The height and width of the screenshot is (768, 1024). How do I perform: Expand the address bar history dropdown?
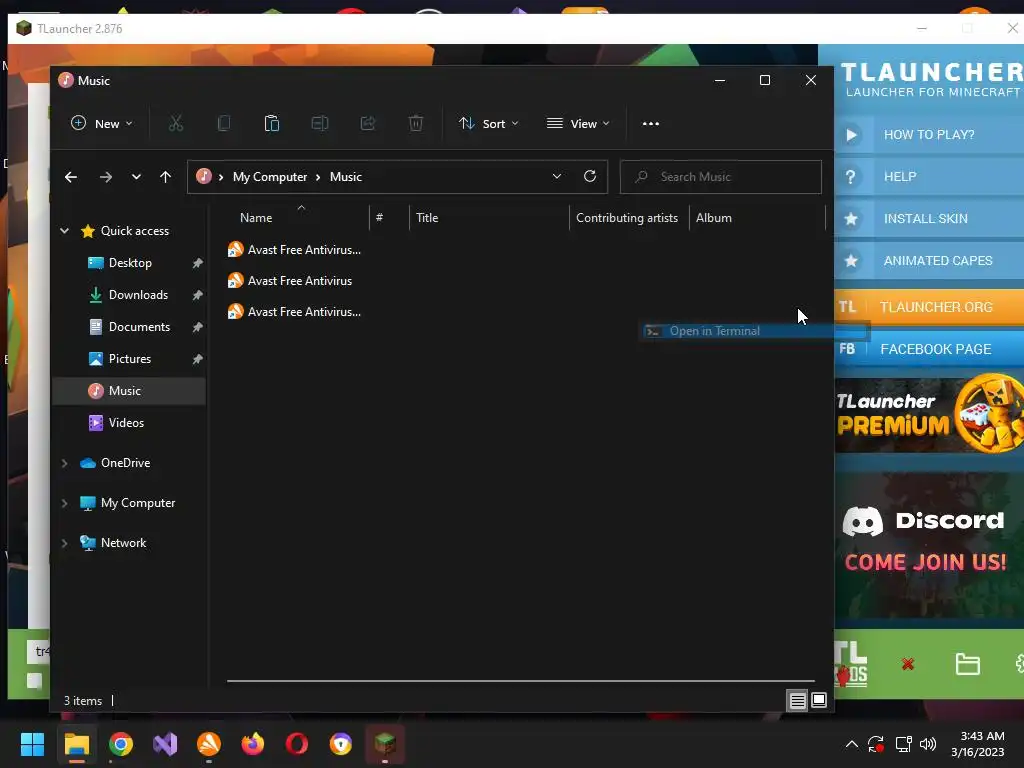[x=556, y=176]
